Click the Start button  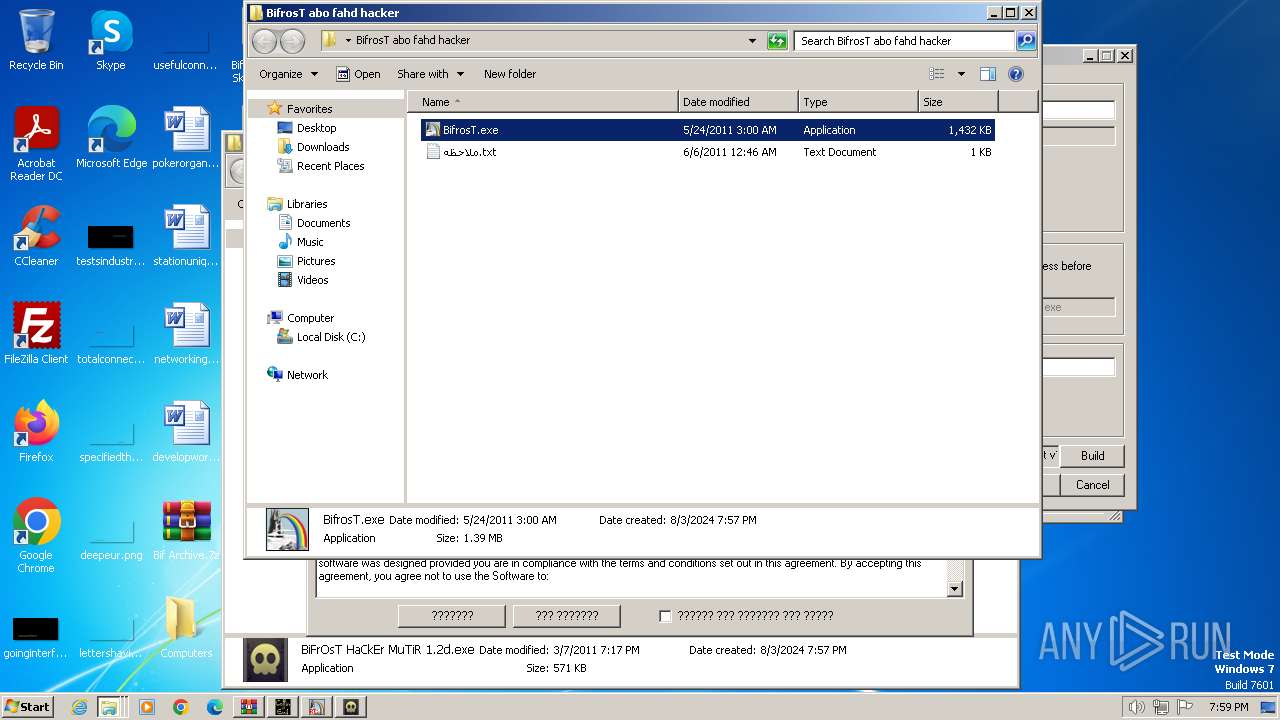[28, 707]
